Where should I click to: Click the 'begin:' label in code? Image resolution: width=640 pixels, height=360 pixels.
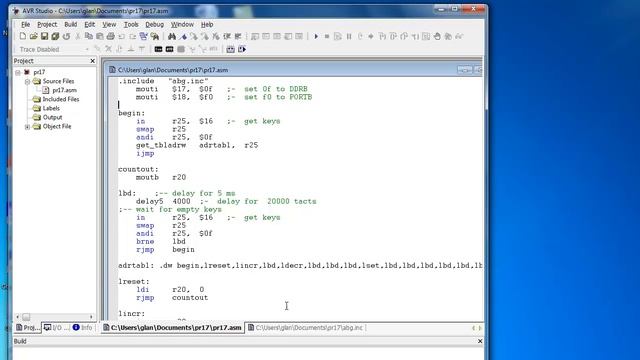pos(131,113)
